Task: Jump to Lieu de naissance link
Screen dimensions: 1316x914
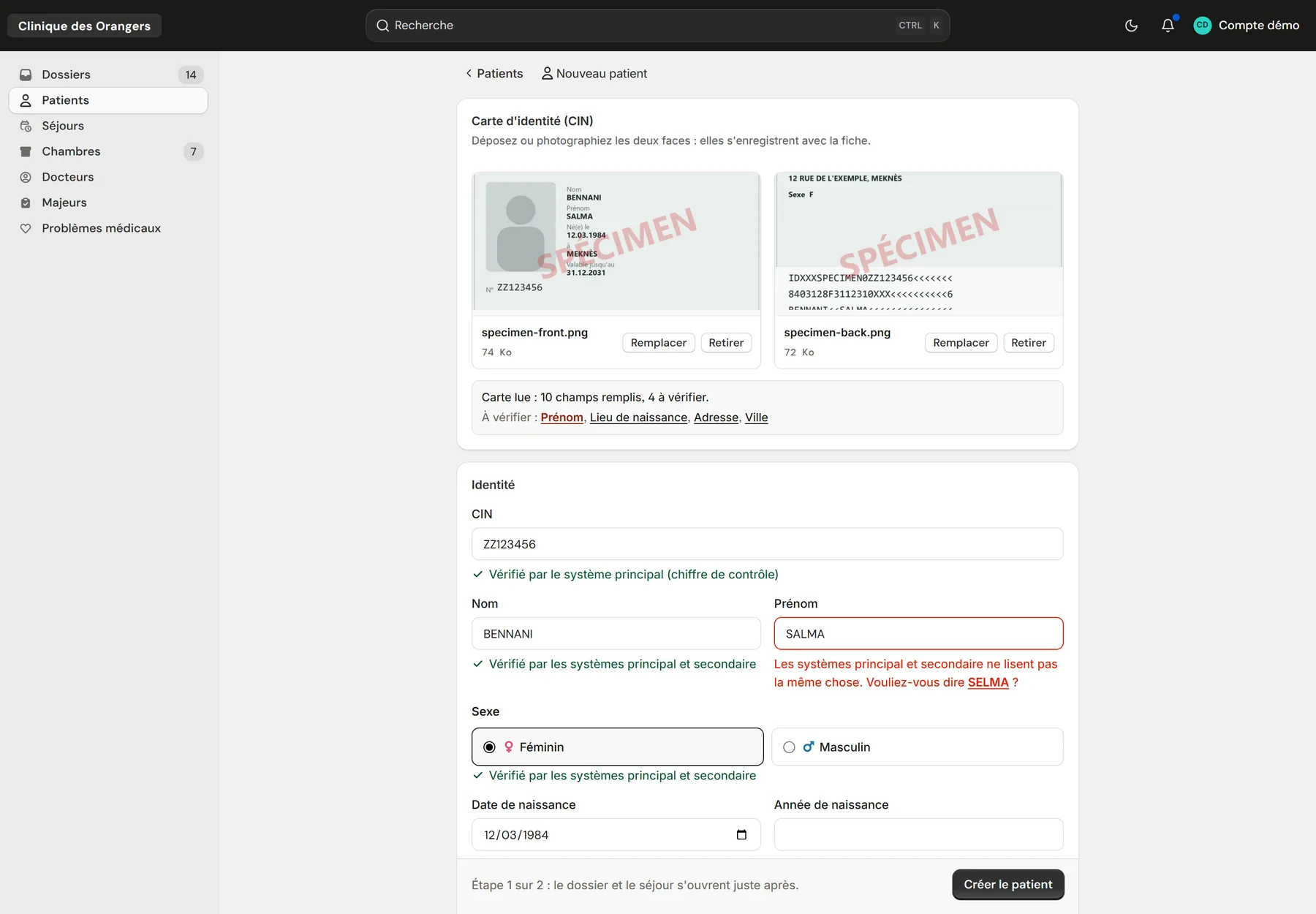Action: [x=638, y=417]
